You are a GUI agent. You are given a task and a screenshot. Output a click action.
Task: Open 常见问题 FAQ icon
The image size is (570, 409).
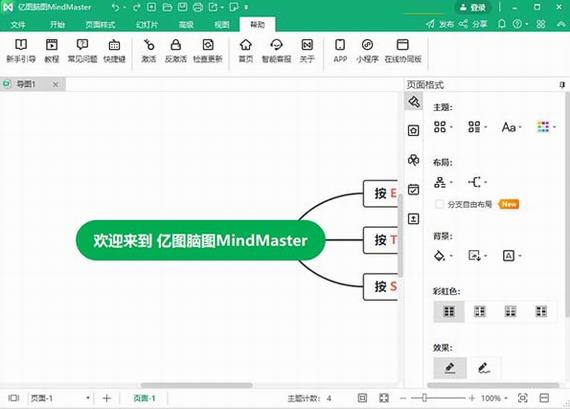coord(83,51)
